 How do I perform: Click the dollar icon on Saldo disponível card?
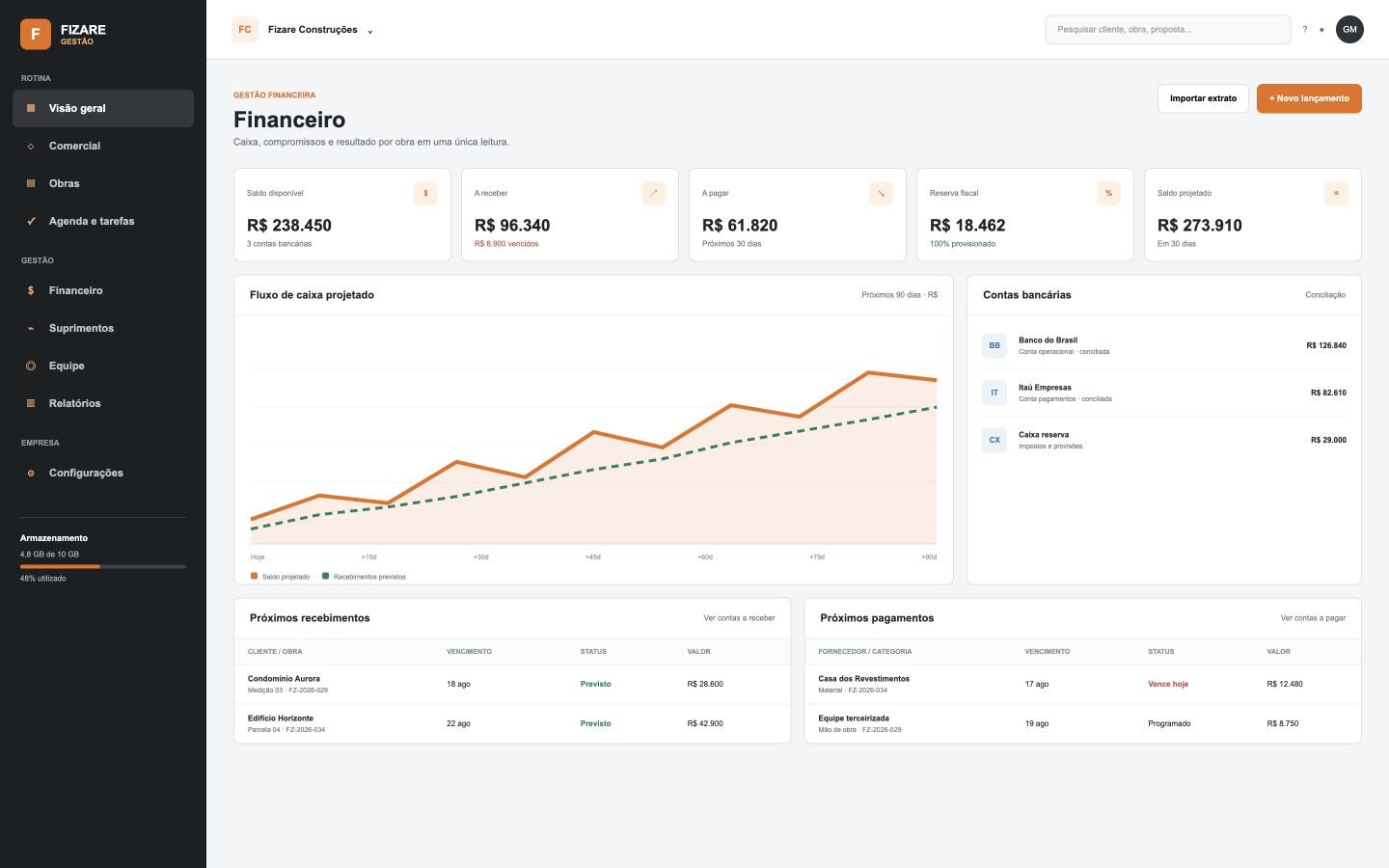425,193
